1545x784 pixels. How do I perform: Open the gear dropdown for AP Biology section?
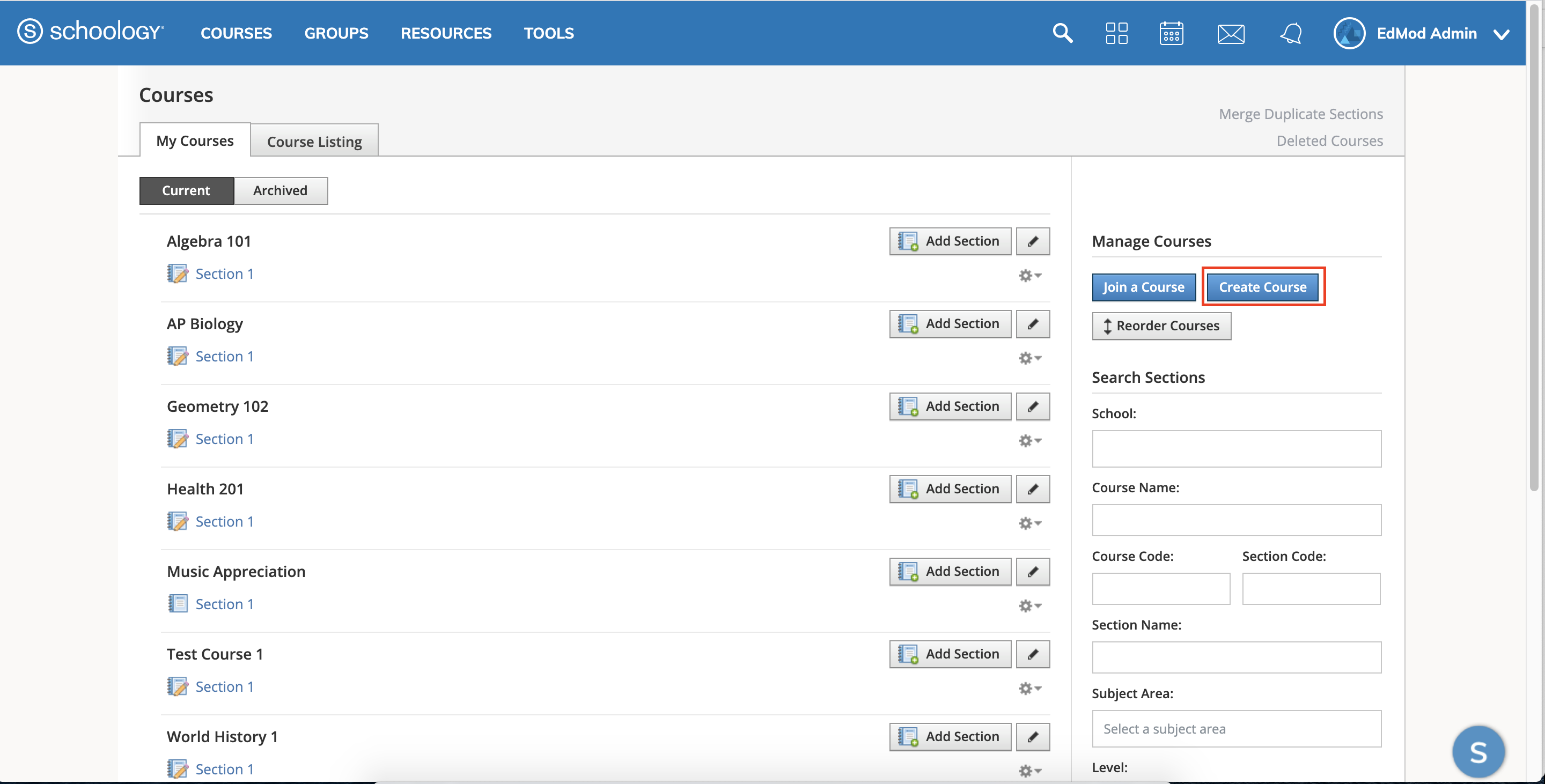point(1030,358)
